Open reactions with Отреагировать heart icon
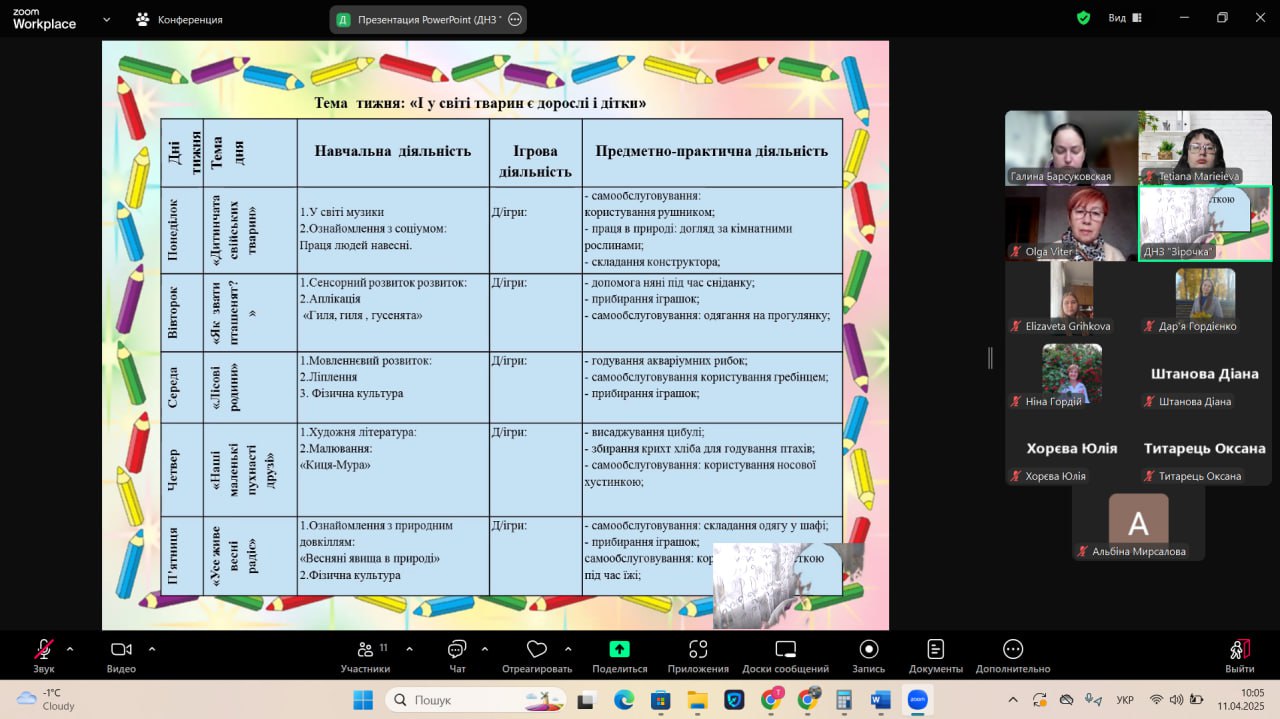 point(537,654)
